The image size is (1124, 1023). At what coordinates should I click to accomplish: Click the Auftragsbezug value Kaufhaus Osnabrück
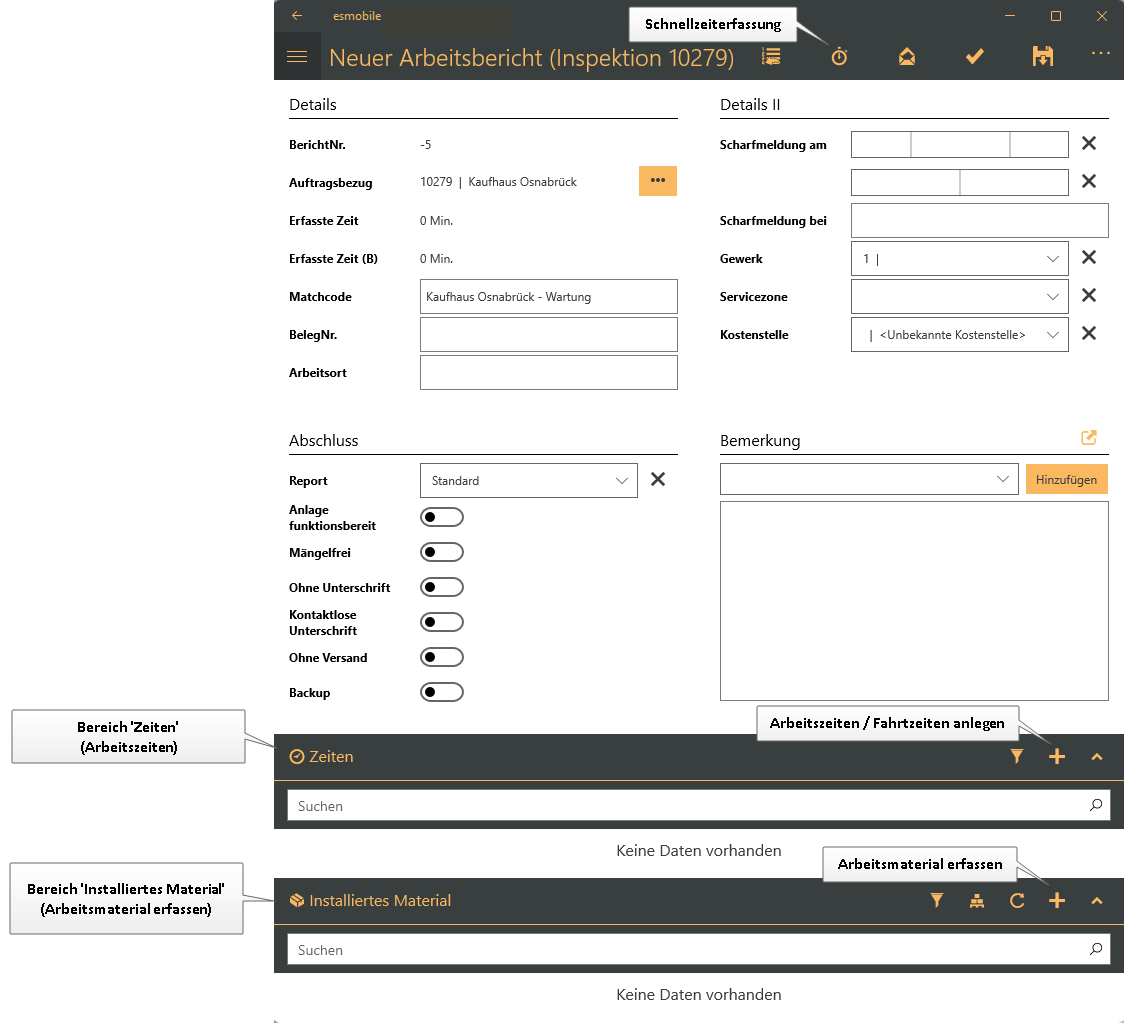522,181
